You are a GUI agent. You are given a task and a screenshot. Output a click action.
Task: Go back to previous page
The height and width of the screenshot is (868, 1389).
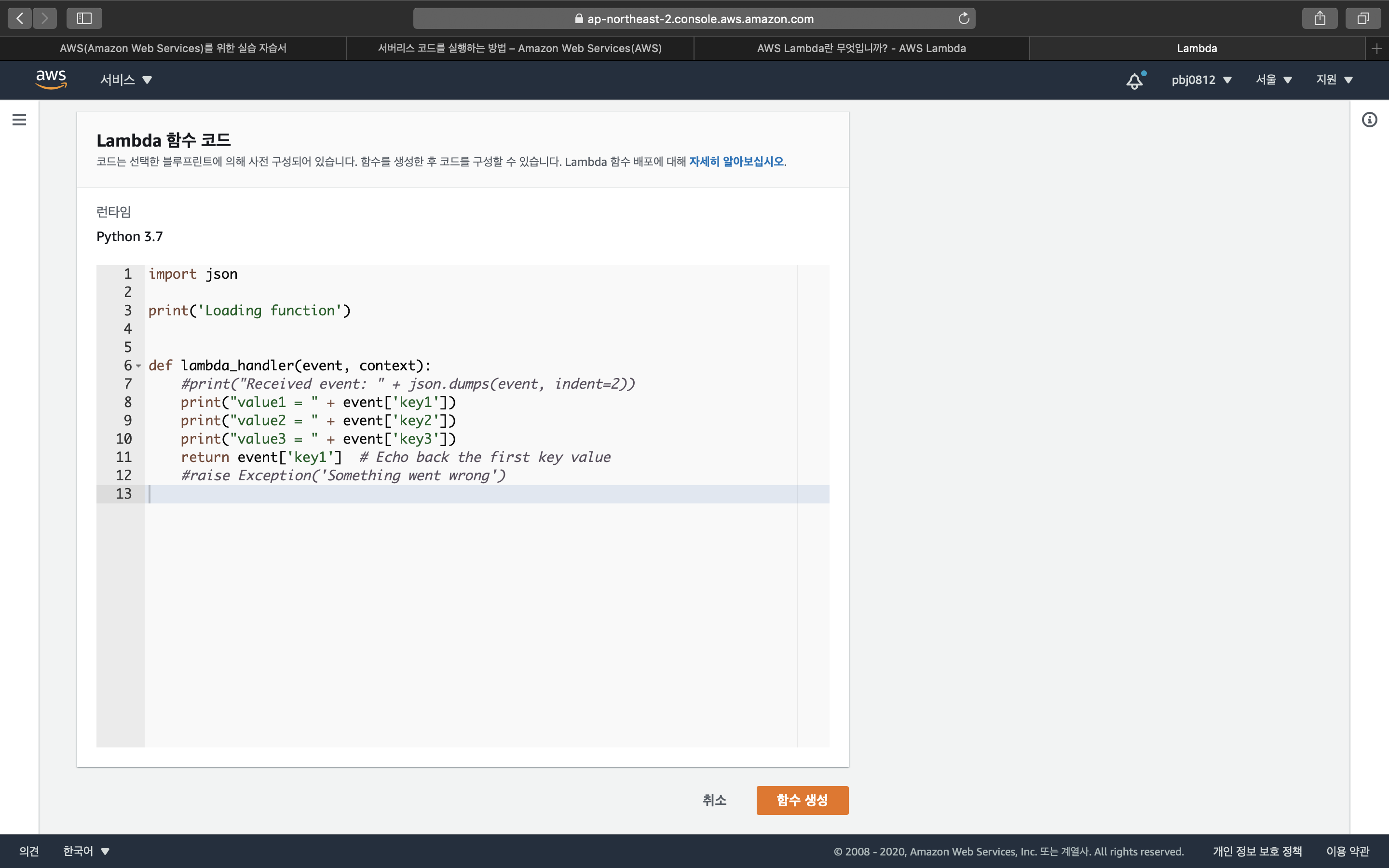pos(19,18)
